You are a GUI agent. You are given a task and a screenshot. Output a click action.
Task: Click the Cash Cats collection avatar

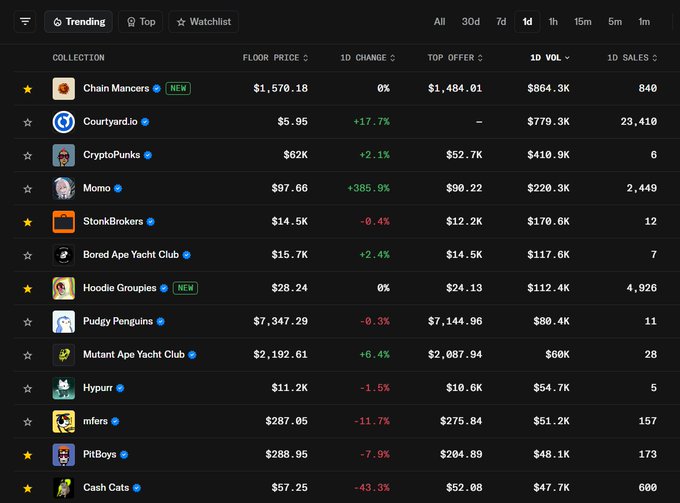tap(64, 488)
